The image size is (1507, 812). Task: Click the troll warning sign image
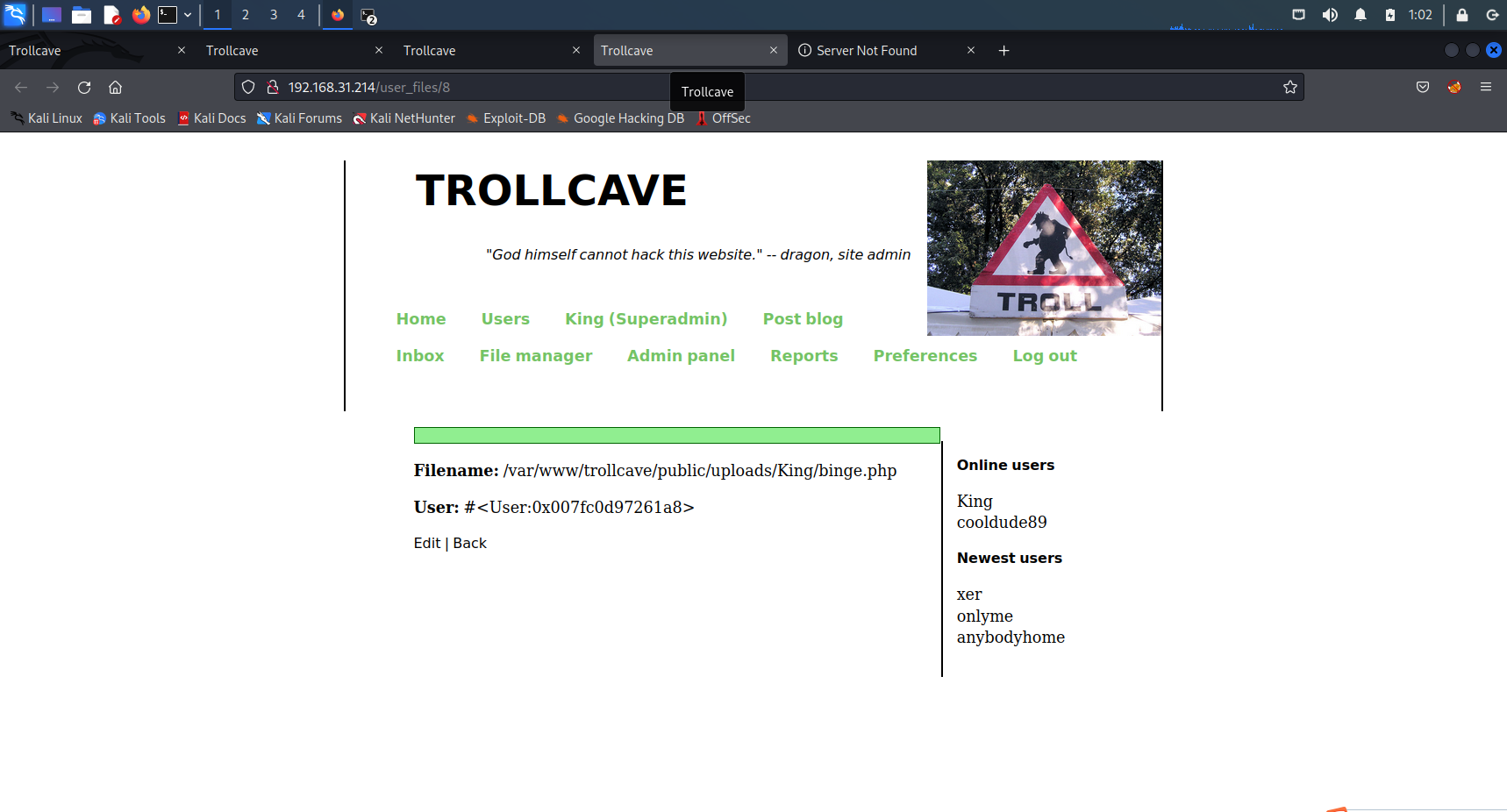coord(1044,248)
